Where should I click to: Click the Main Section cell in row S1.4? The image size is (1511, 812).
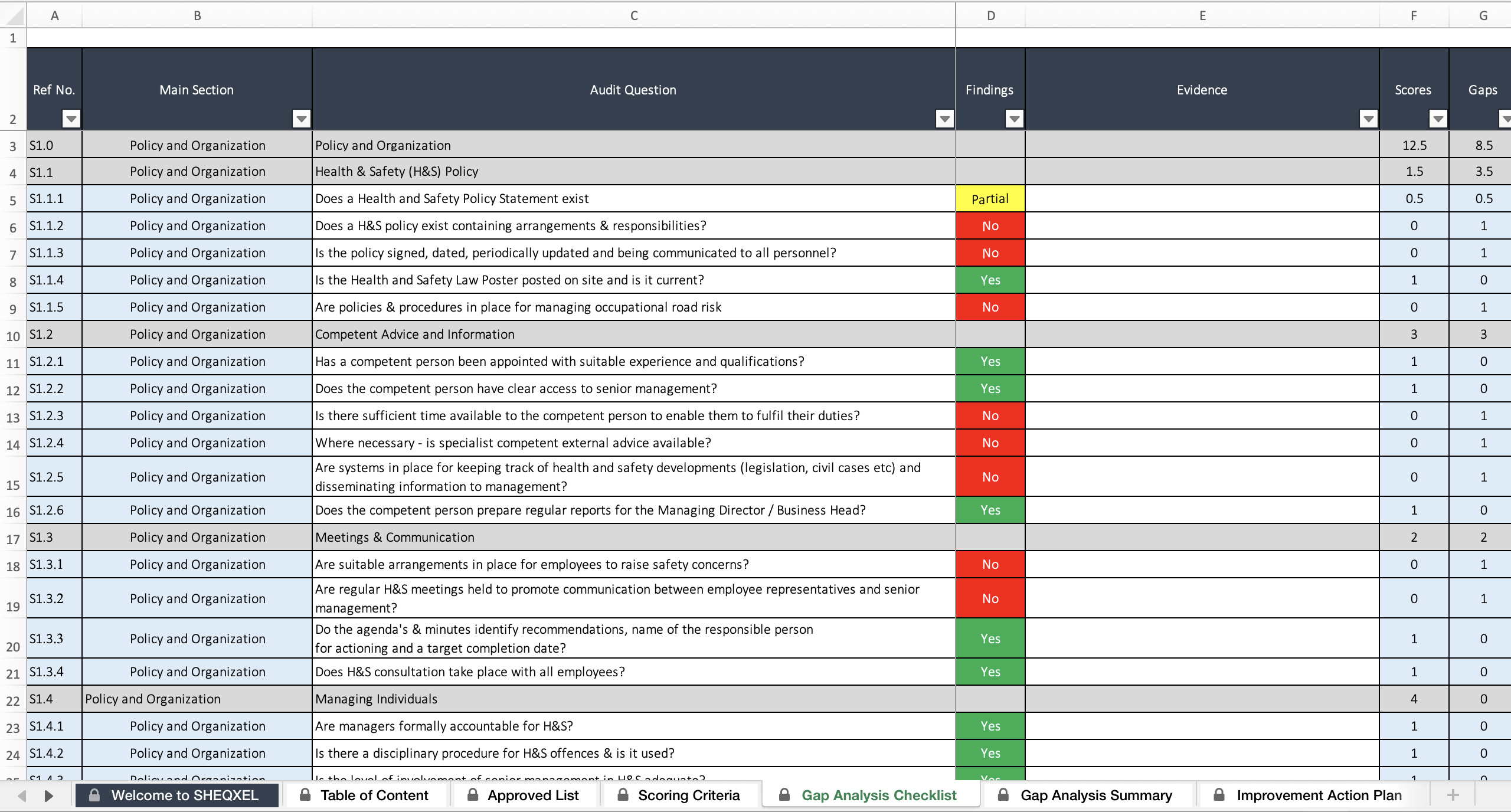click(197, 699)
